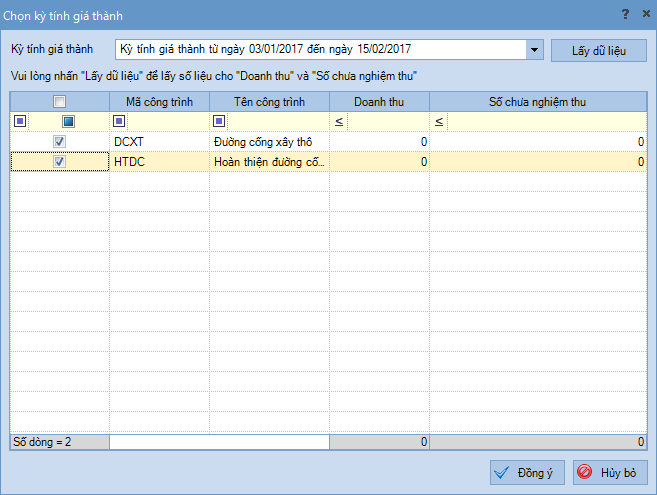This screenshot has height=495, width=657.
Task: Click the Lấy dữ liệu button
Action: pos(598,49)
